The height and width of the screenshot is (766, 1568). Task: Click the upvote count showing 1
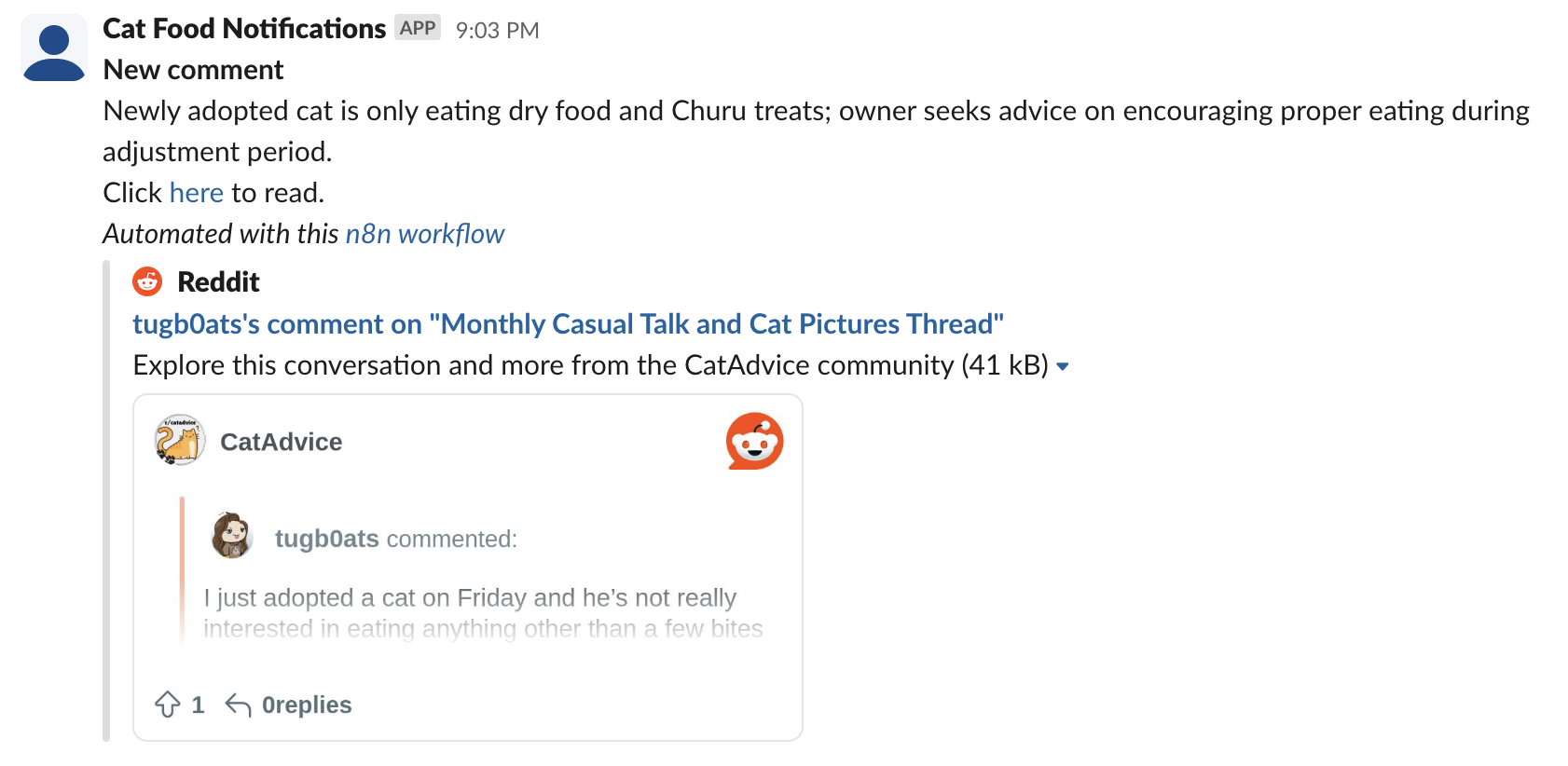click(x=198, y=704)
